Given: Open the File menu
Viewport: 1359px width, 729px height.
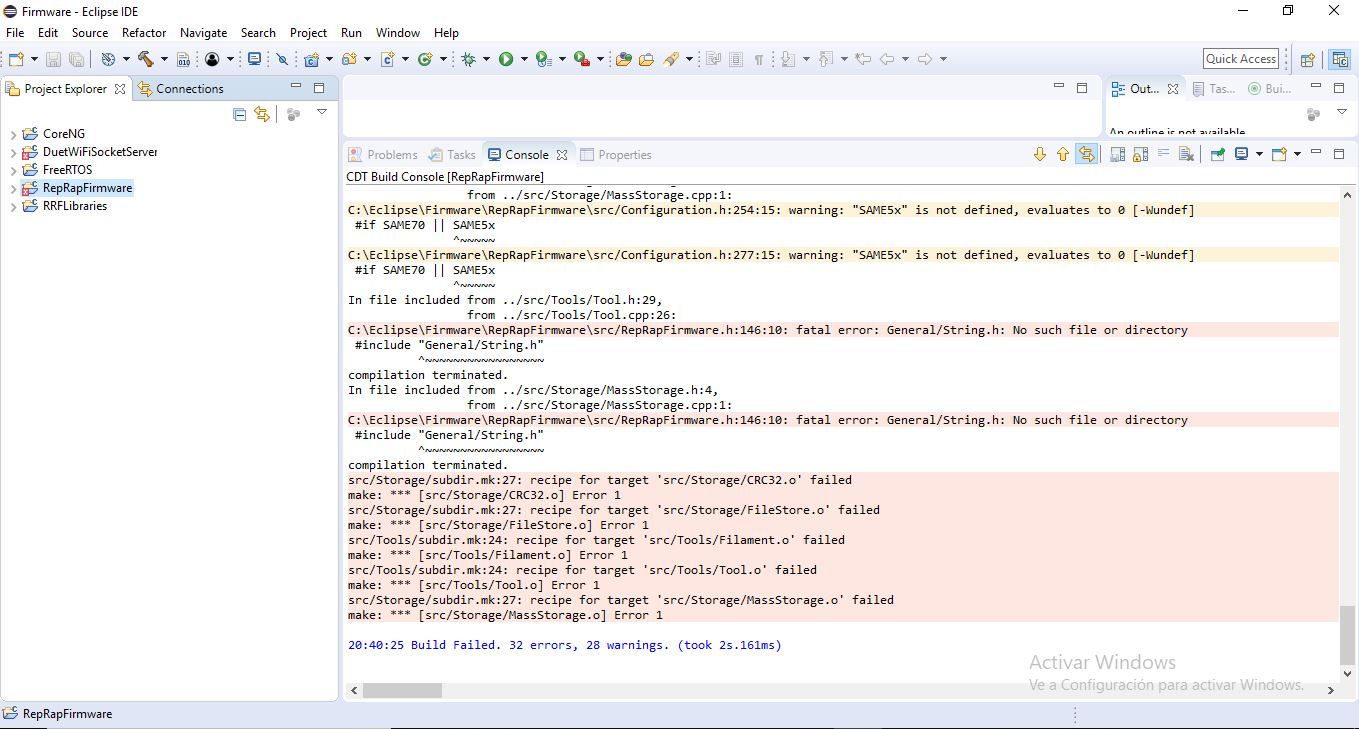Looking at the screenshot, I should [15, 32].
